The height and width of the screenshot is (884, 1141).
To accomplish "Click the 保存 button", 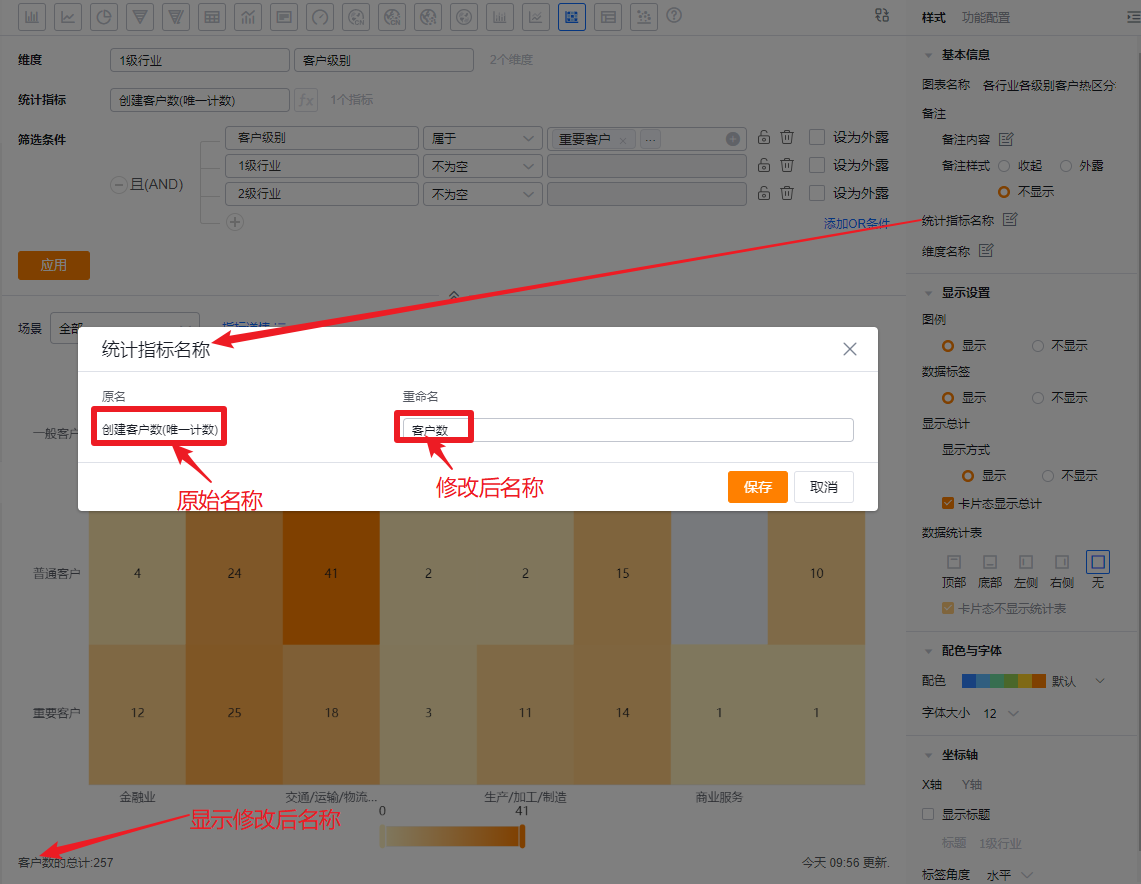I will click(x=757, y=487).
